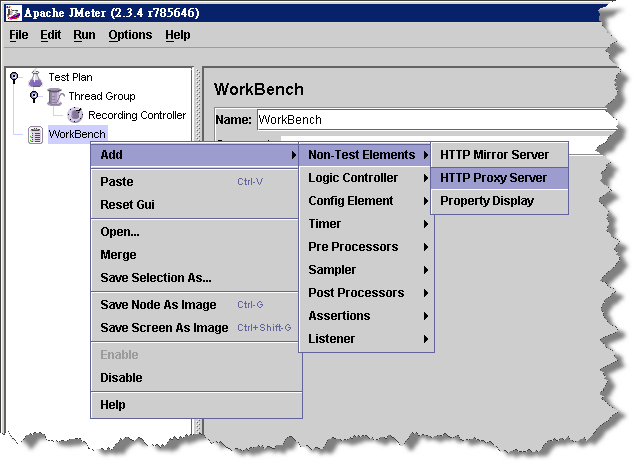Click Disable in the context menu
The image size is (633, 462).
point(121,378)
